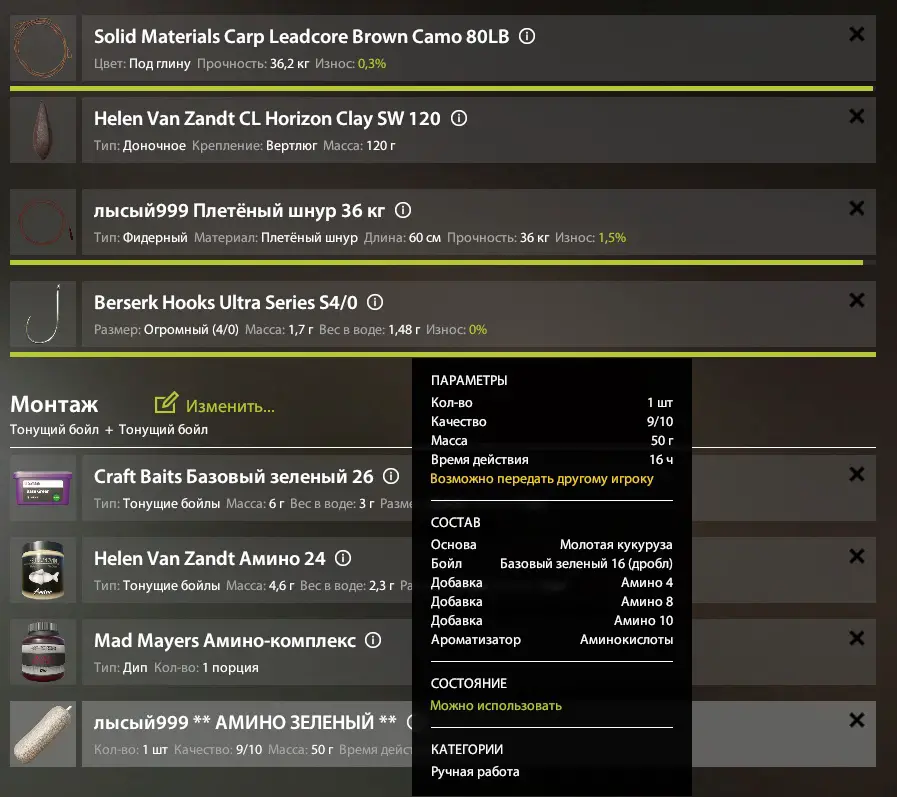Remove лысый999 АМИНО ЗЕЛЕНЫЙ bait
This screenshot has width=897, height=797.
[x=856, y=720]
